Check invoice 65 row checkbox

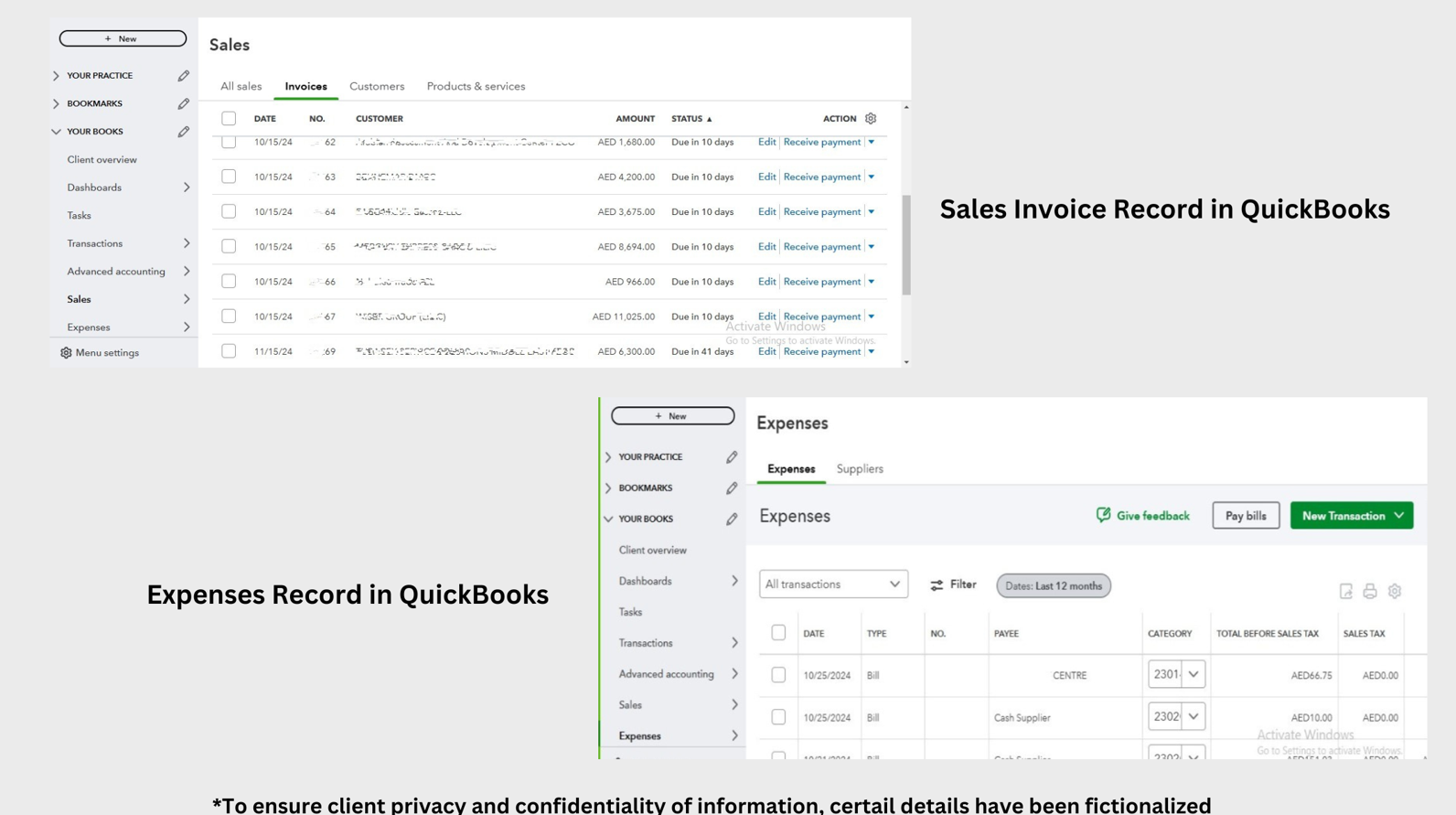coord(229,246)
